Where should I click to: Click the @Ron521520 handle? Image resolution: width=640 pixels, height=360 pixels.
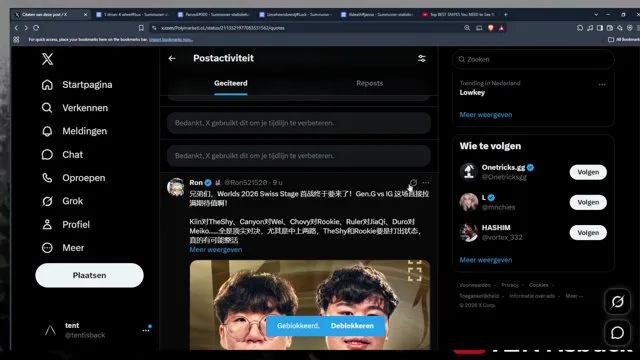(246, 182)
